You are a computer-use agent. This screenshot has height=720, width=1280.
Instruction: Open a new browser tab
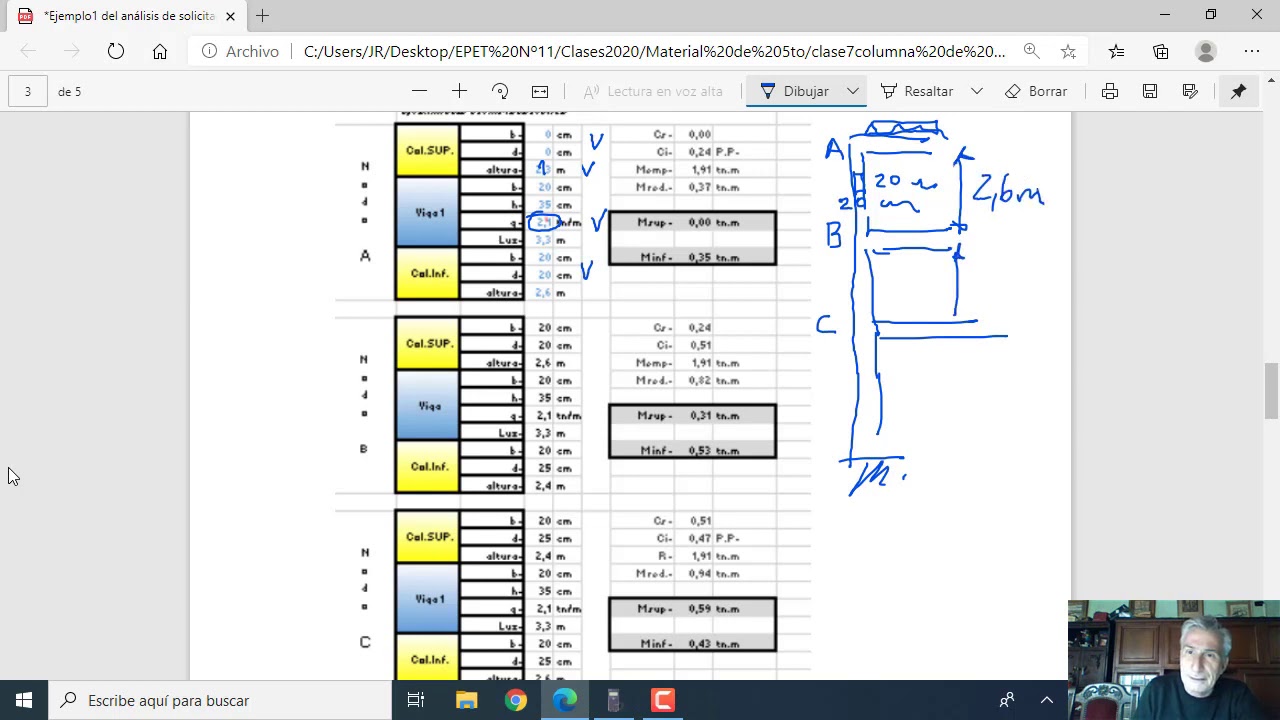262,16
